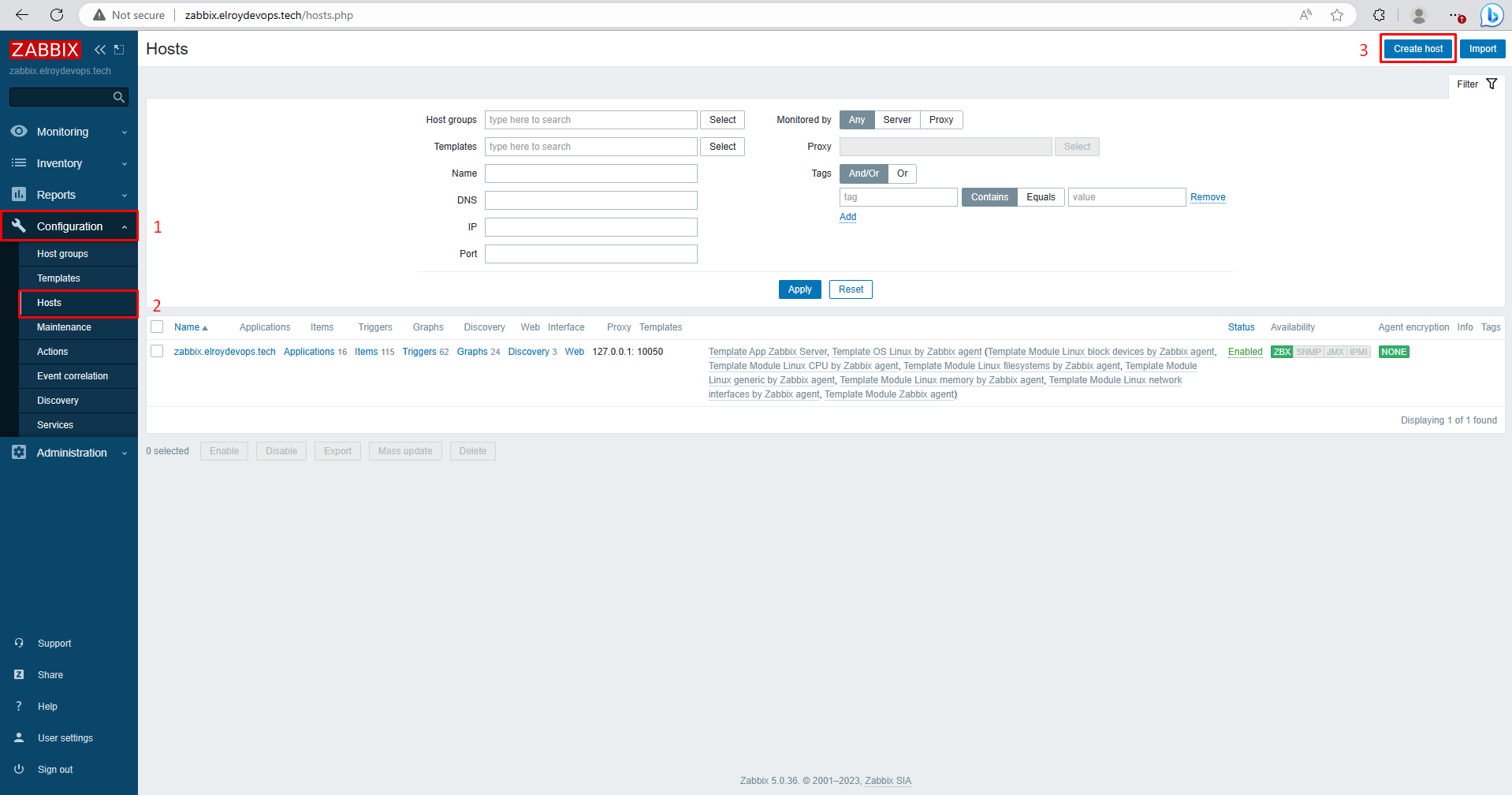Click the sidebar search magnifier icon

[x=119, y=97]
